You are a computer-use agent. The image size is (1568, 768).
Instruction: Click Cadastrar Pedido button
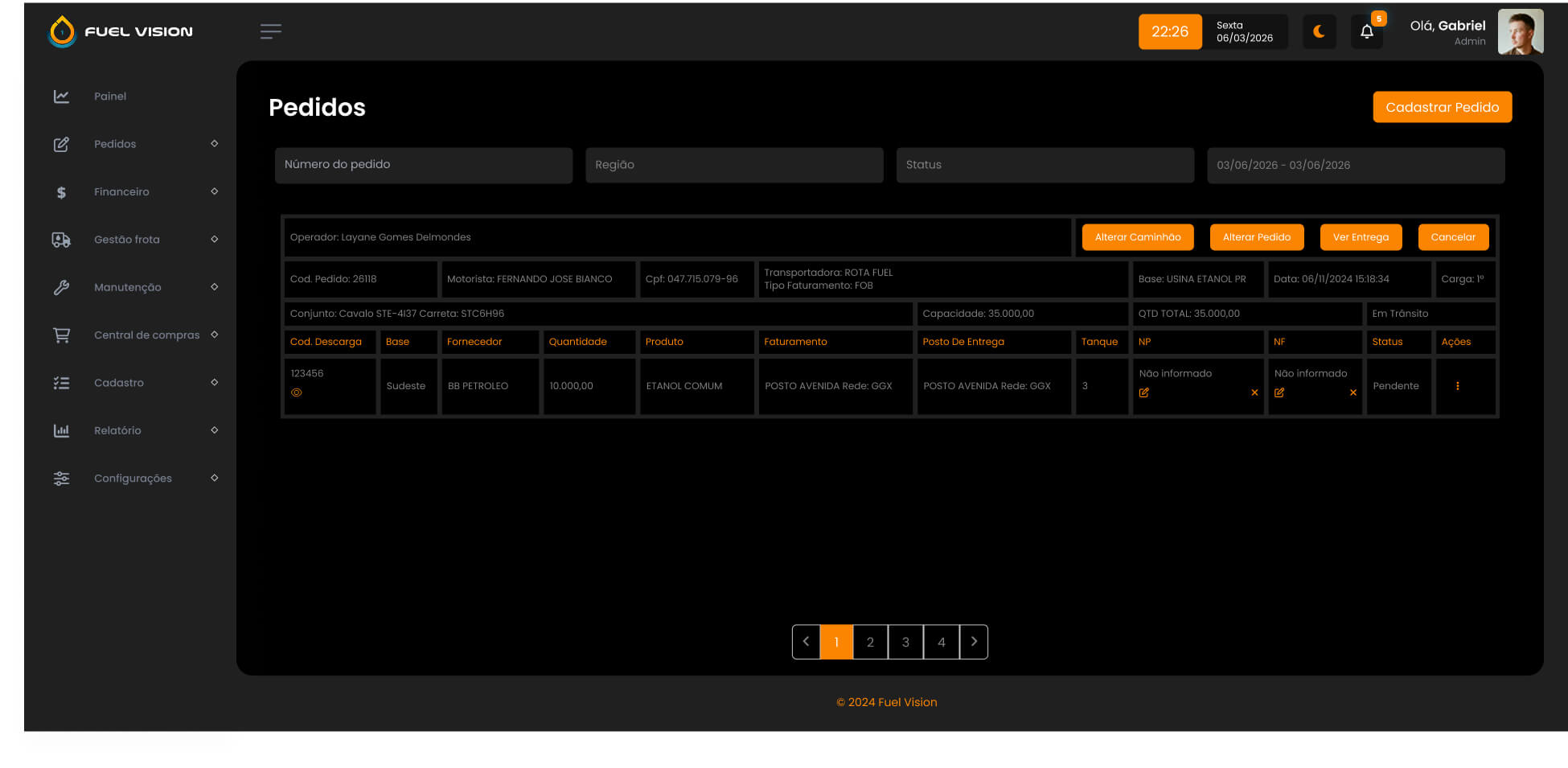click(1442, 107)
